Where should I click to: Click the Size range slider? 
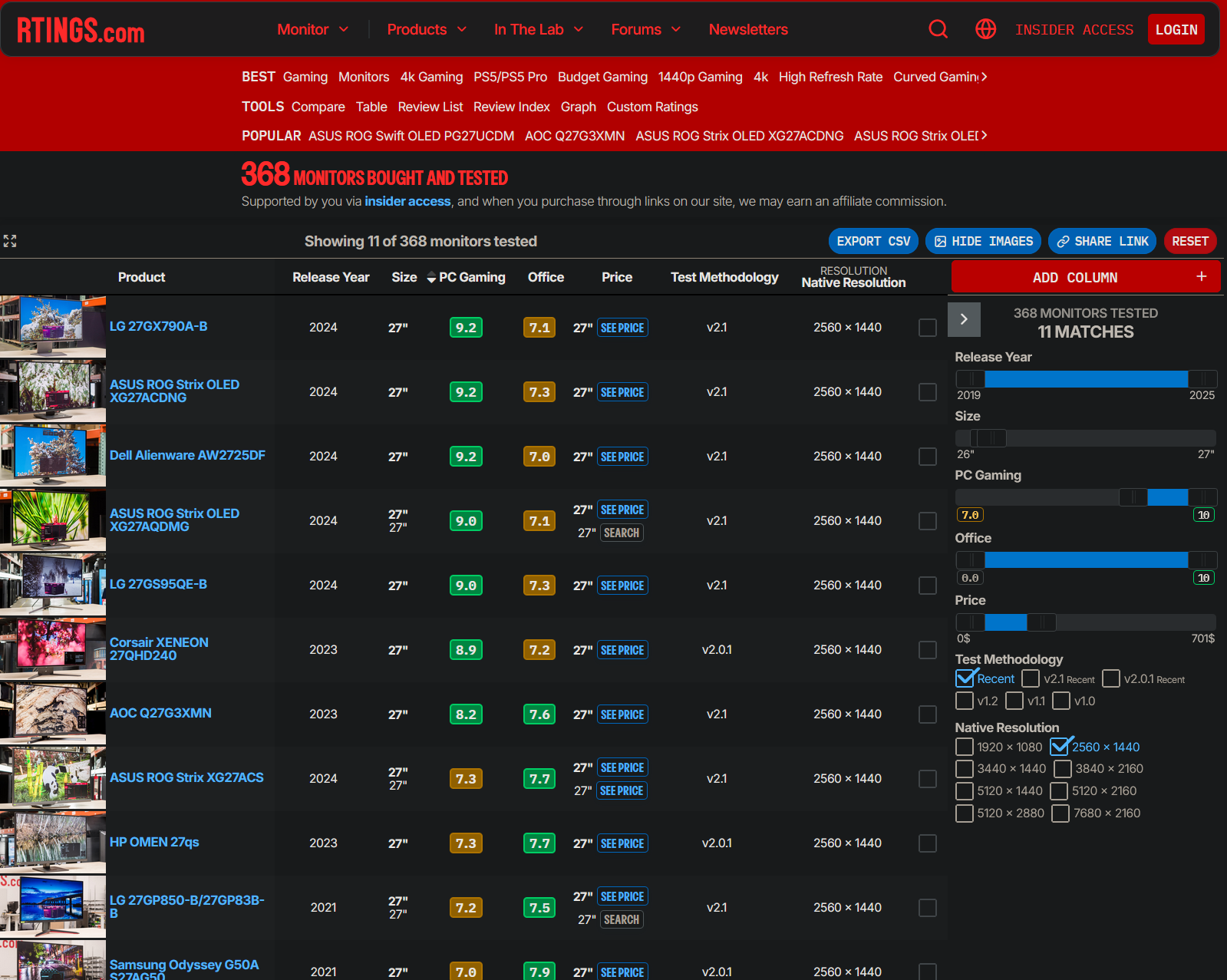1085,438
